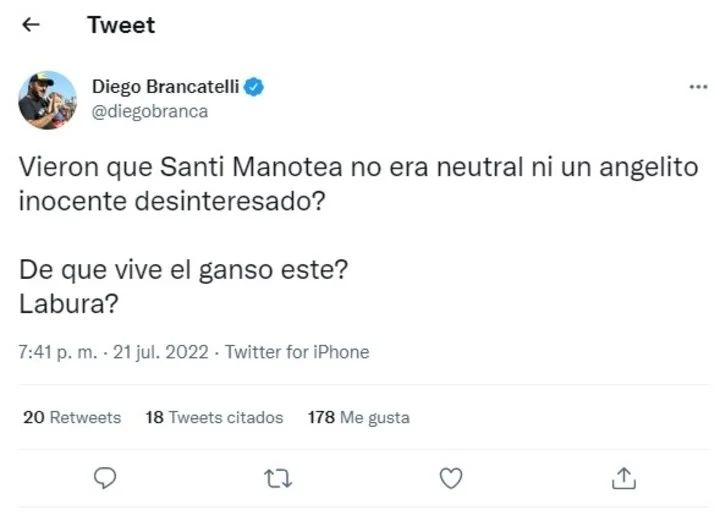
Task: View the 178 Me gusta list
Action: (358, 417)
